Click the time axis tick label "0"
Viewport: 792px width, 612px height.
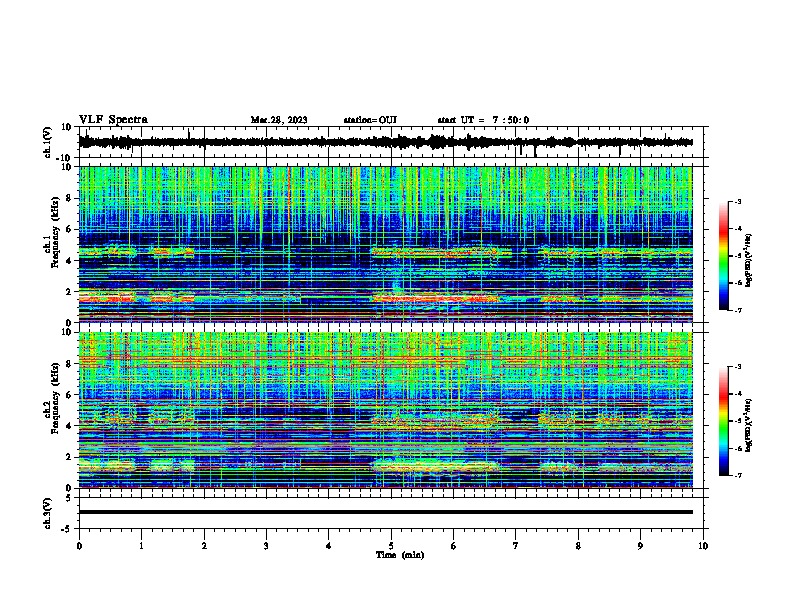(x=79, y=546)
